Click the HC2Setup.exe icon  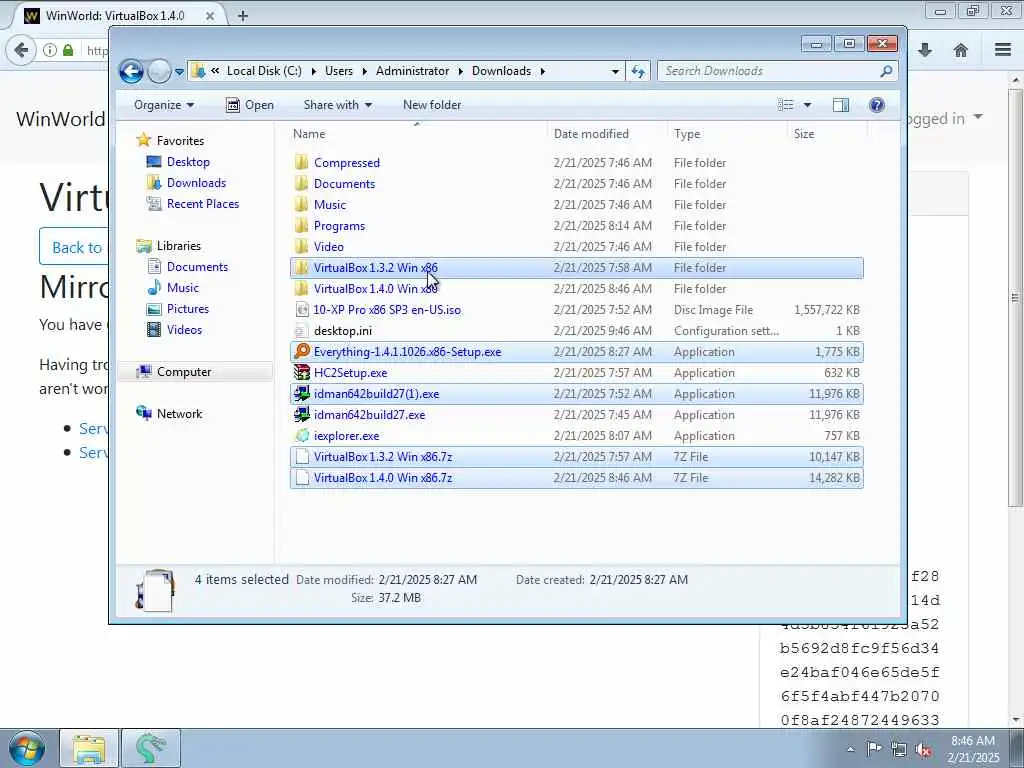click(302, 372)
